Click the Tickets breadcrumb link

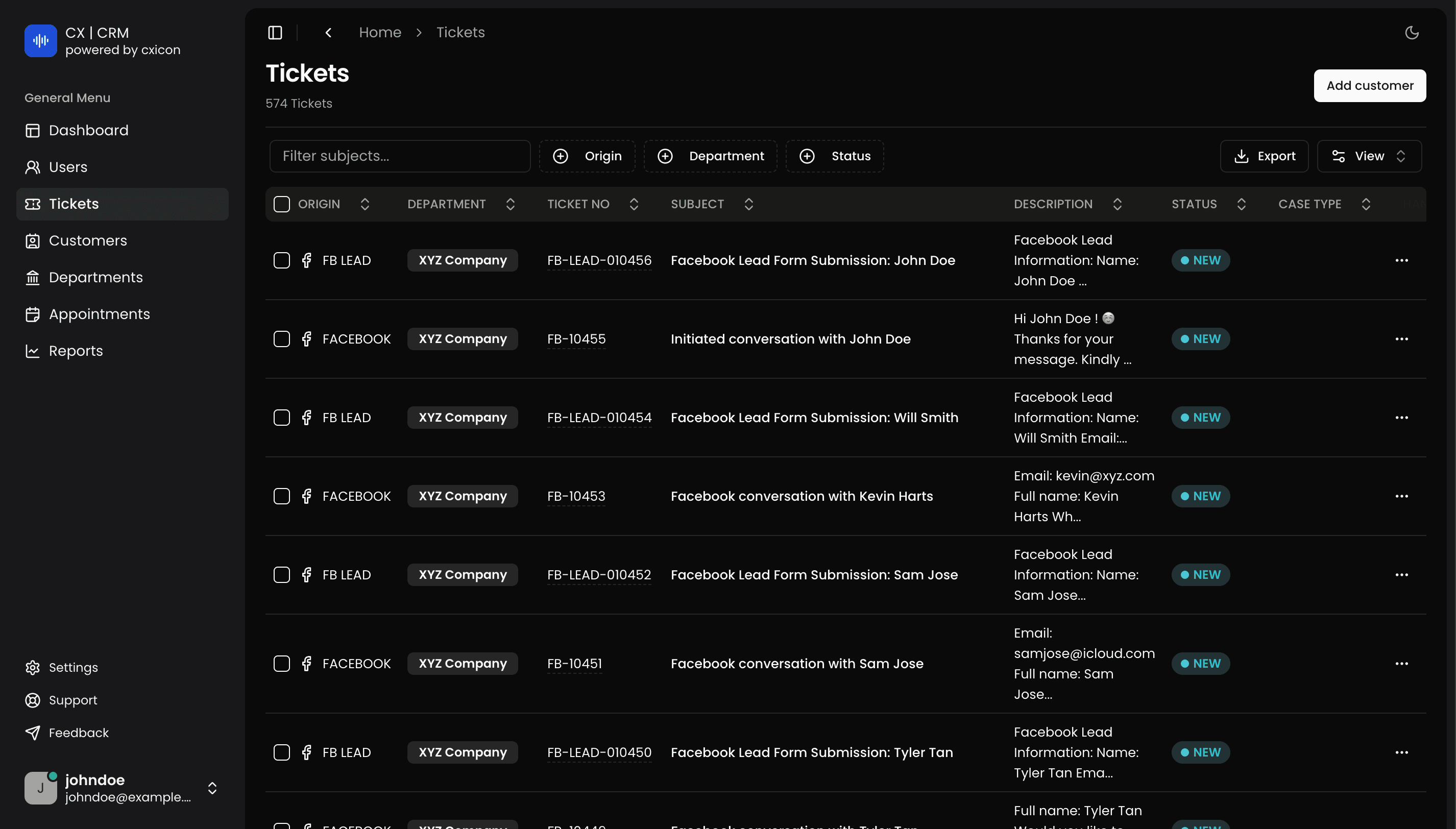pyautogui.click(x=460, y=33)
